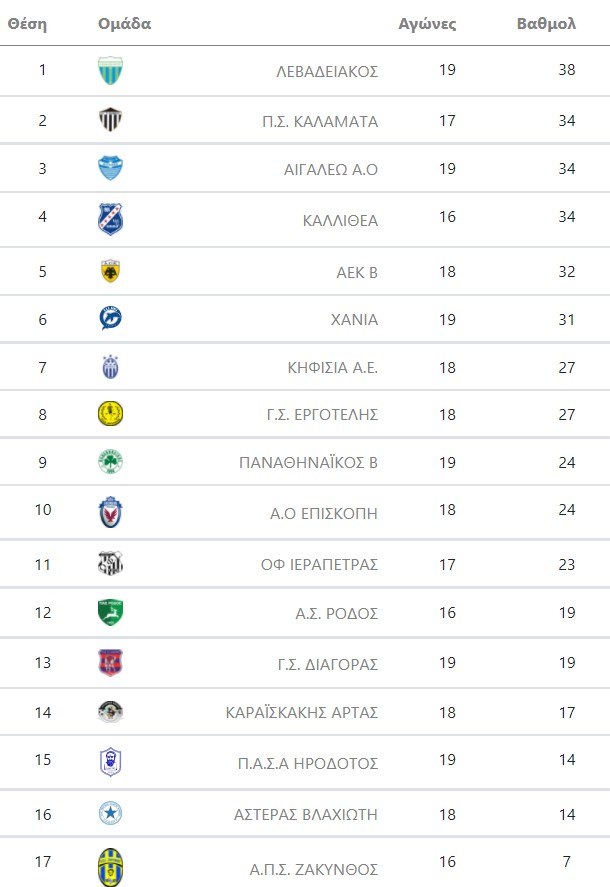
Task: Open the ΟΦ ΙΕΡΑΠΕΤΡΑΣ team name link
Action: (x=319, y=564)
